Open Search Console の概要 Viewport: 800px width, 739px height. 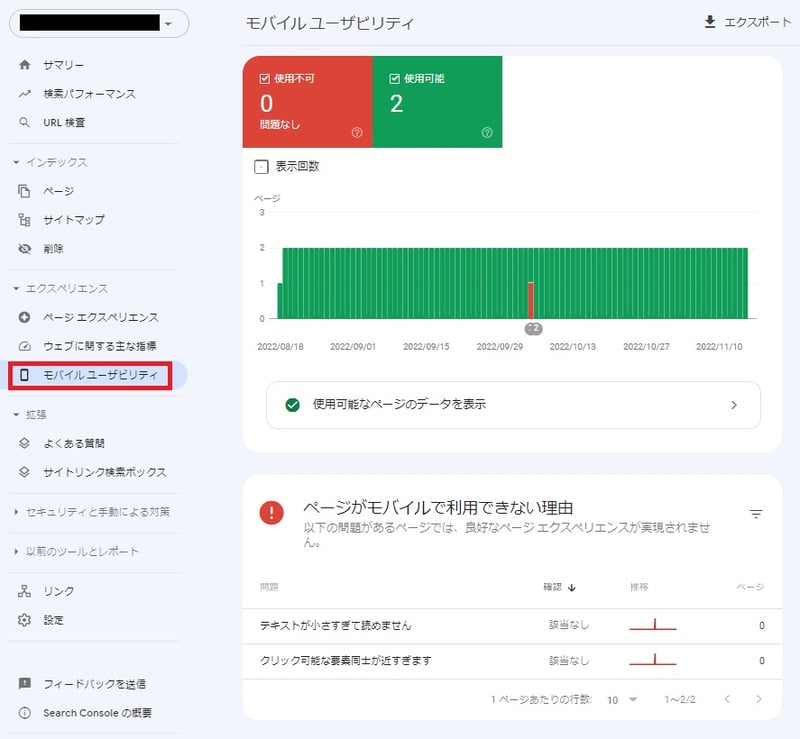[97, 712]
